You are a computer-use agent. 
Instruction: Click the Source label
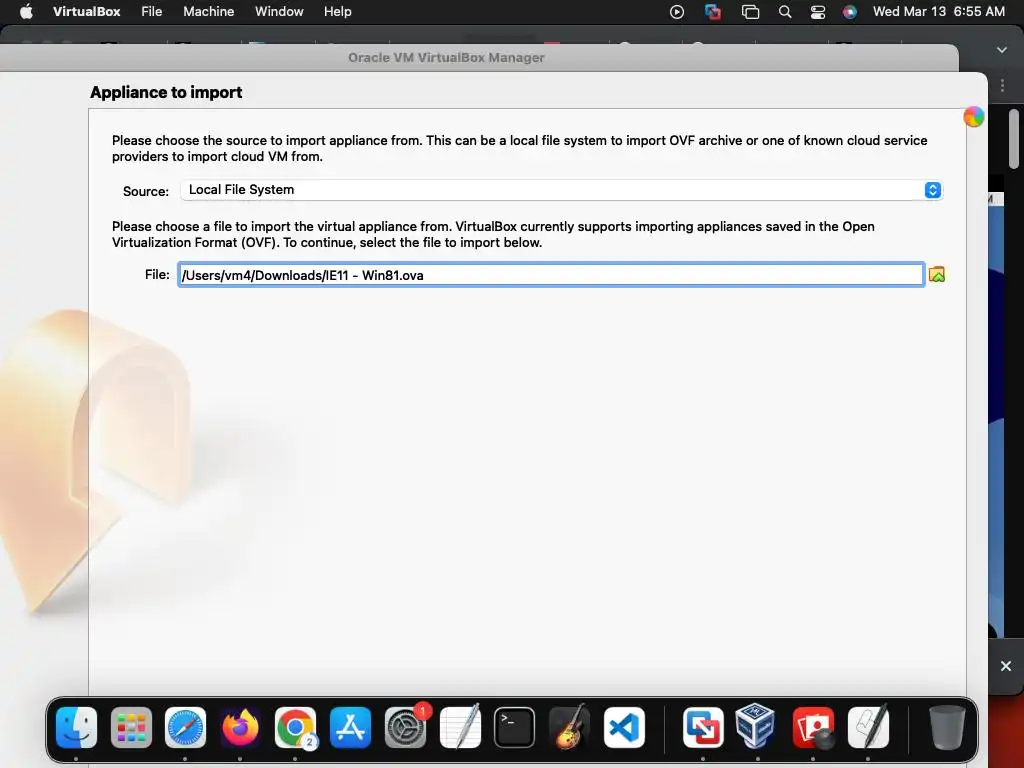(x=146, y=191)
